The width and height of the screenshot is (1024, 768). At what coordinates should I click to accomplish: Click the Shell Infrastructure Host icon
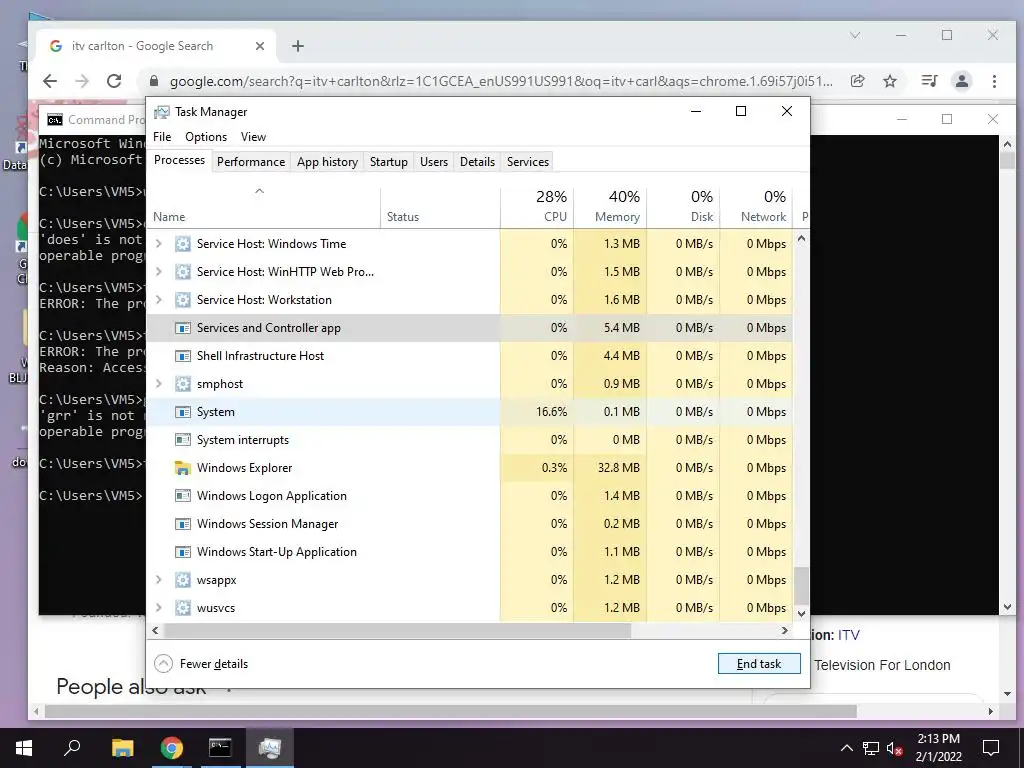pos(183,356)
